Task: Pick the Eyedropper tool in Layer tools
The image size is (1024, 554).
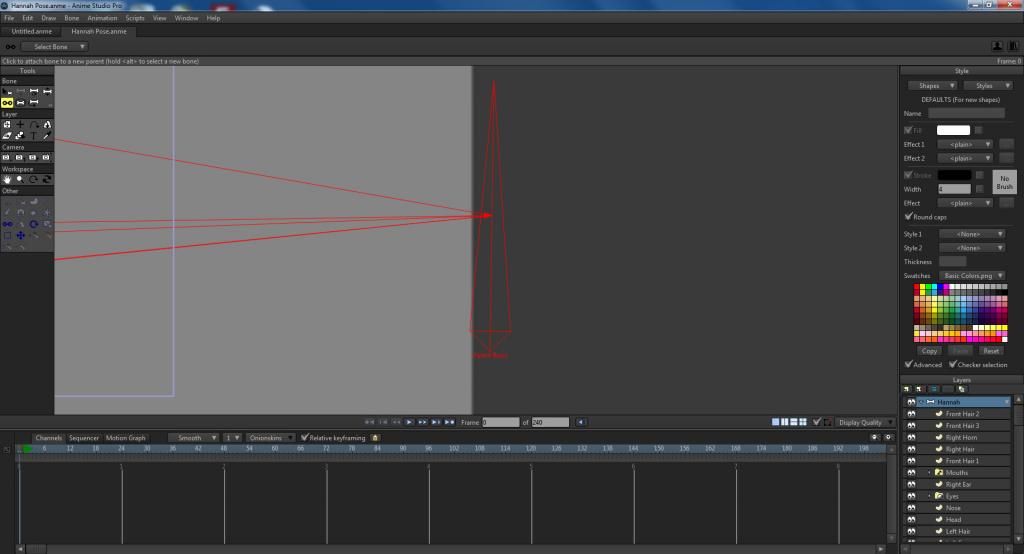Action: [46, 136]
